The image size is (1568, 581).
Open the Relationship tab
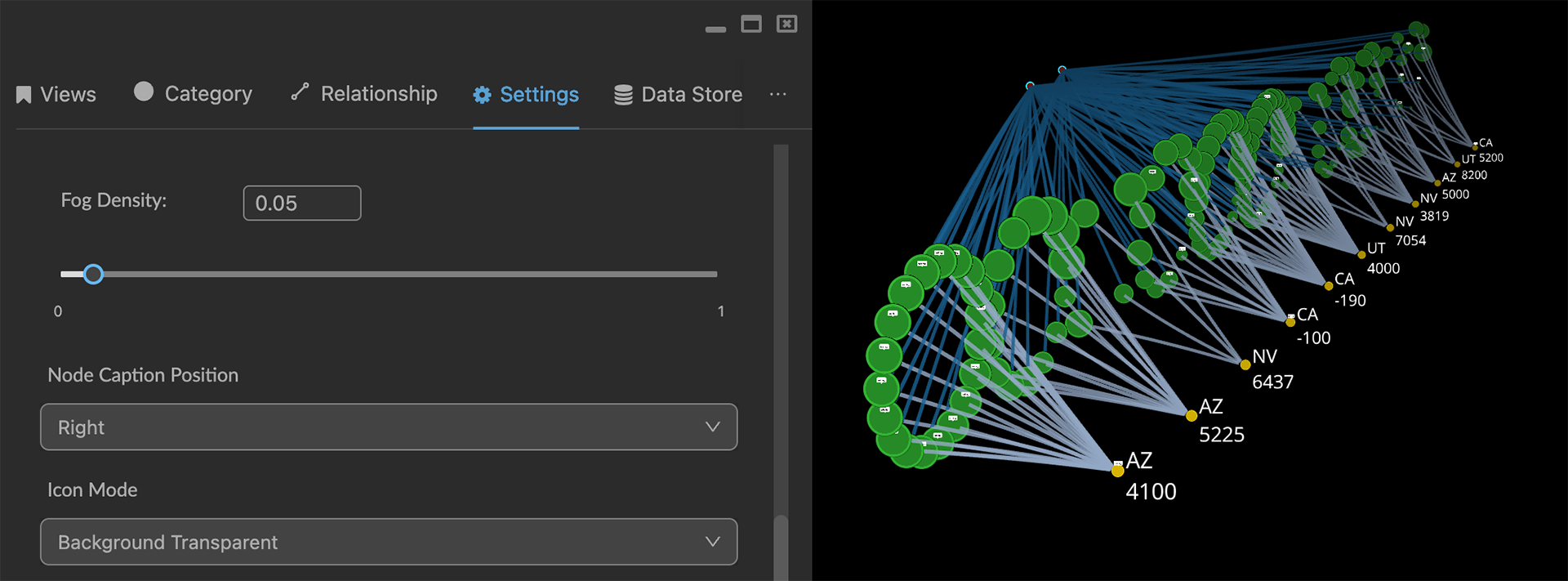point(378,94)
